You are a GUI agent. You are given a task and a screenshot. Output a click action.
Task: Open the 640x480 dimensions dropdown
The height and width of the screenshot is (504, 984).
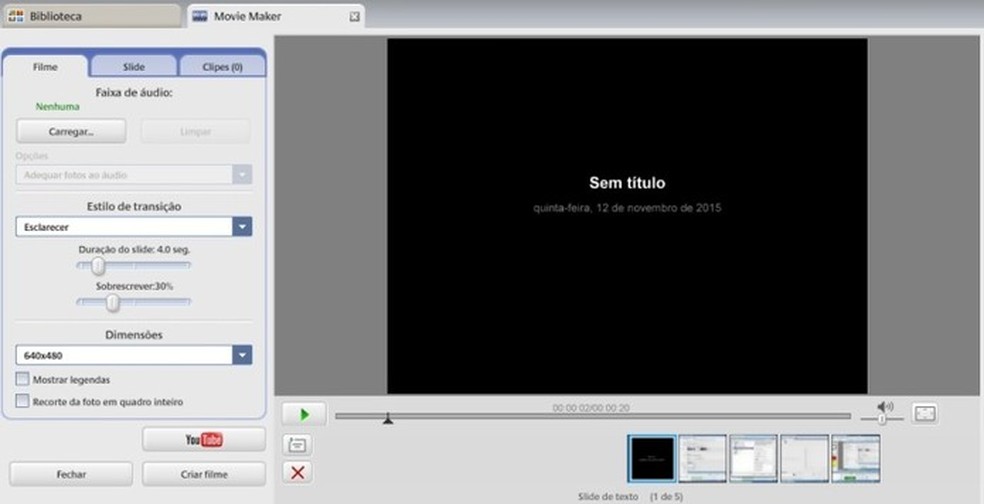coord(134,355)
